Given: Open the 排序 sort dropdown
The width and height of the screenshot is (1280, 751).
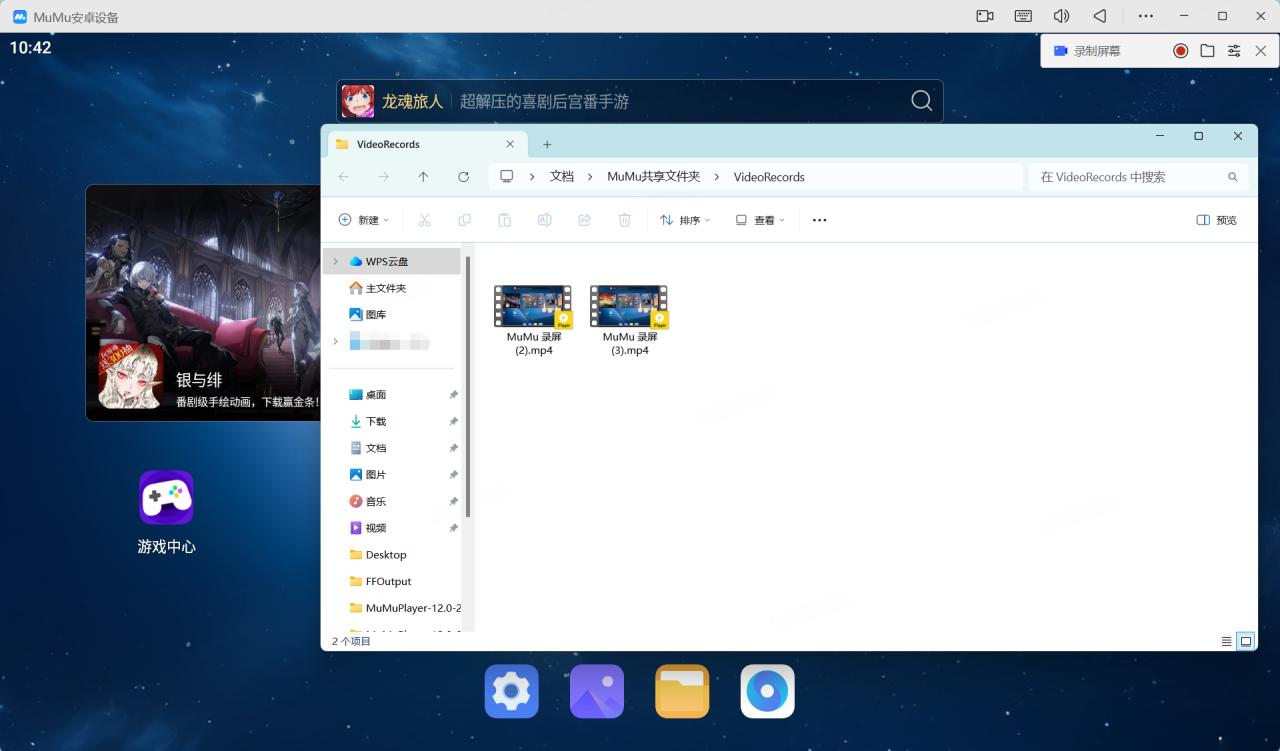Looking at the screenshot, I should click(x=685, y=220).
